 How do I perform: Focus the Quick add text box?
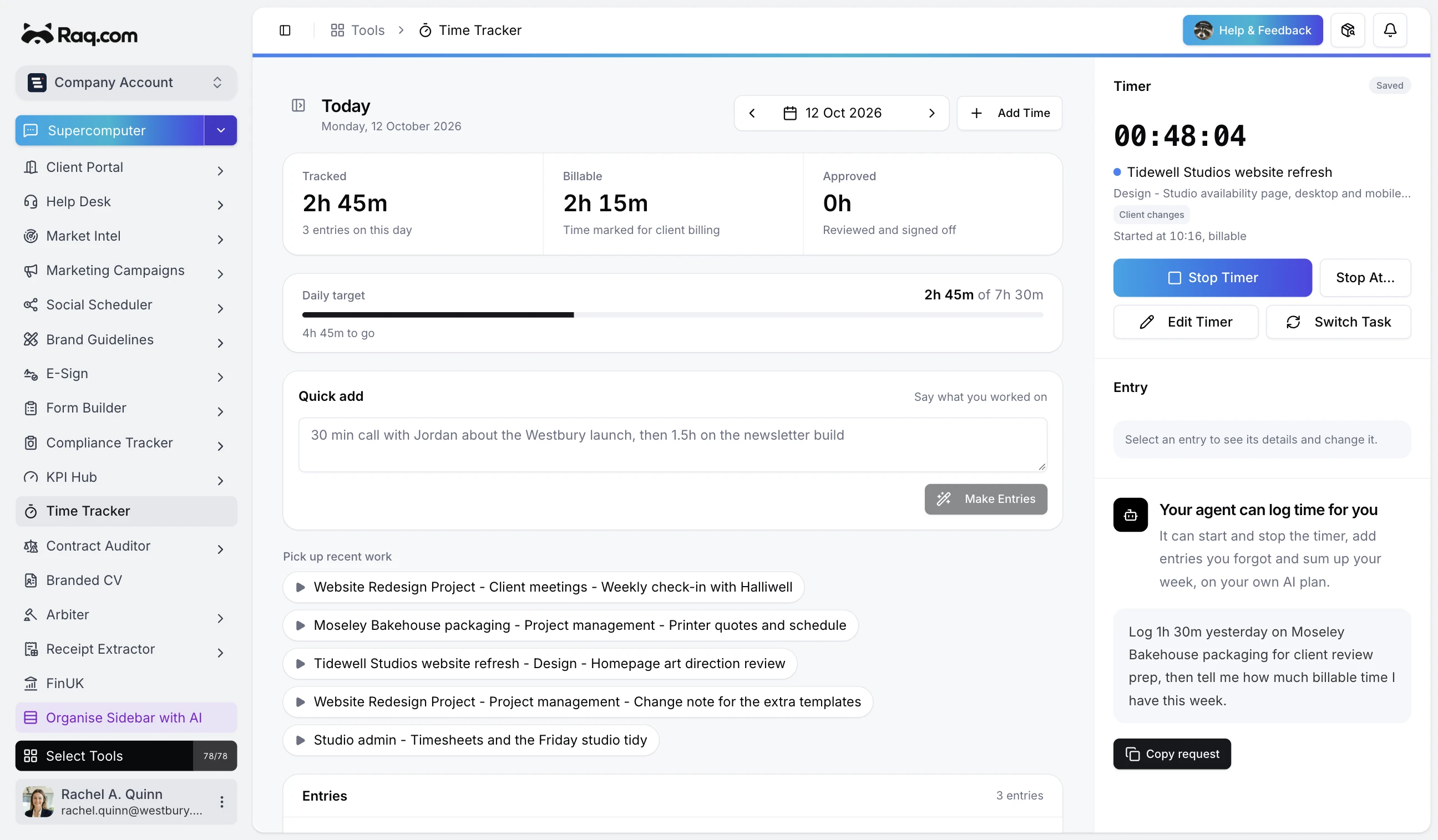[x=672, y=445]
